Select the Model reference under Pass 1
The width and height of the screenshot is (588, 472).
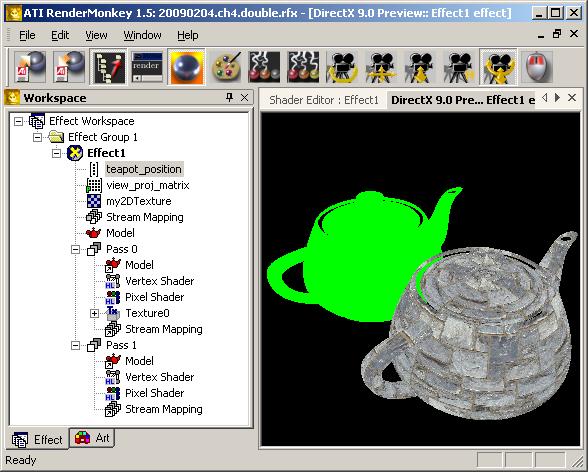click(139, 361)
